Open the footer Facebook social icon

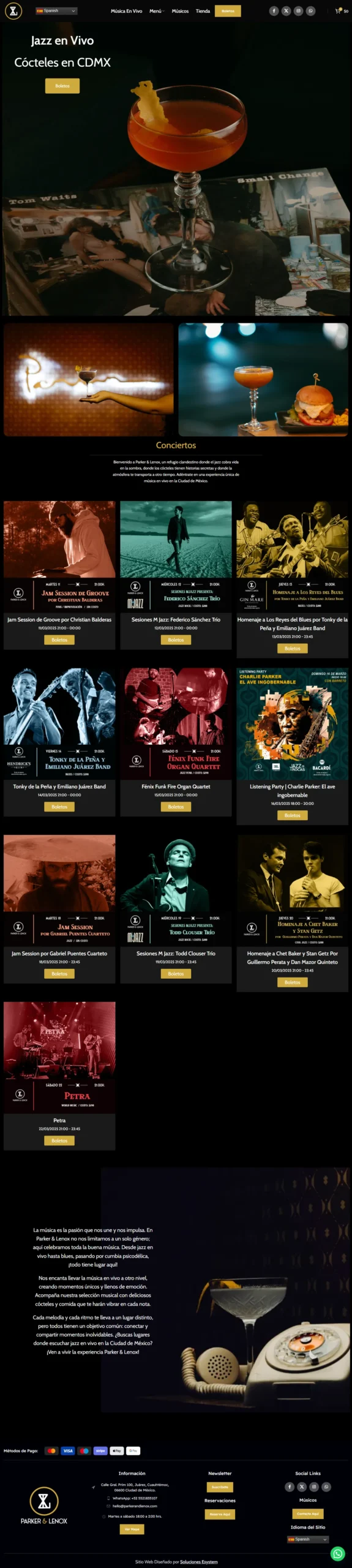pos(290,1486)
